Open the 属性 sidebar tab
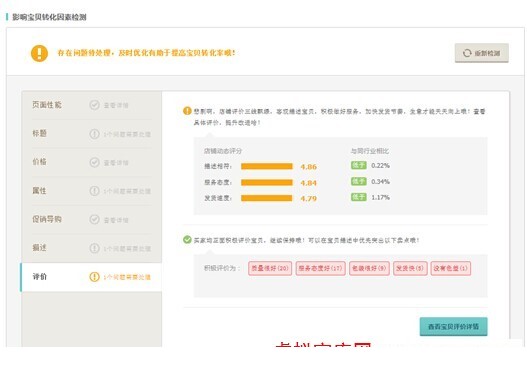The width and height of the screenshot is (527, 370). pos(91,191)
